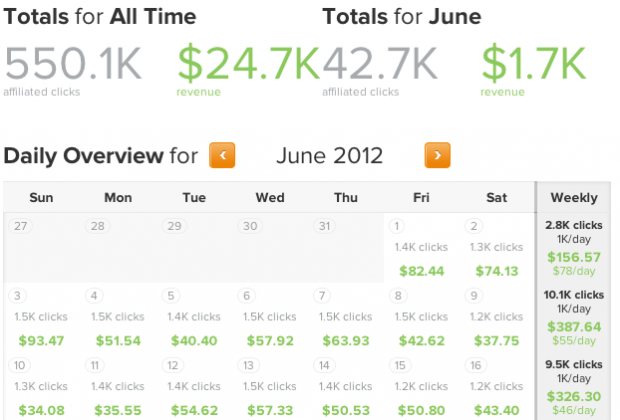The image size is (620, 420).
Task: Go to previous month with left arrow
Action: pyautogui.click(x=222, y=155)
